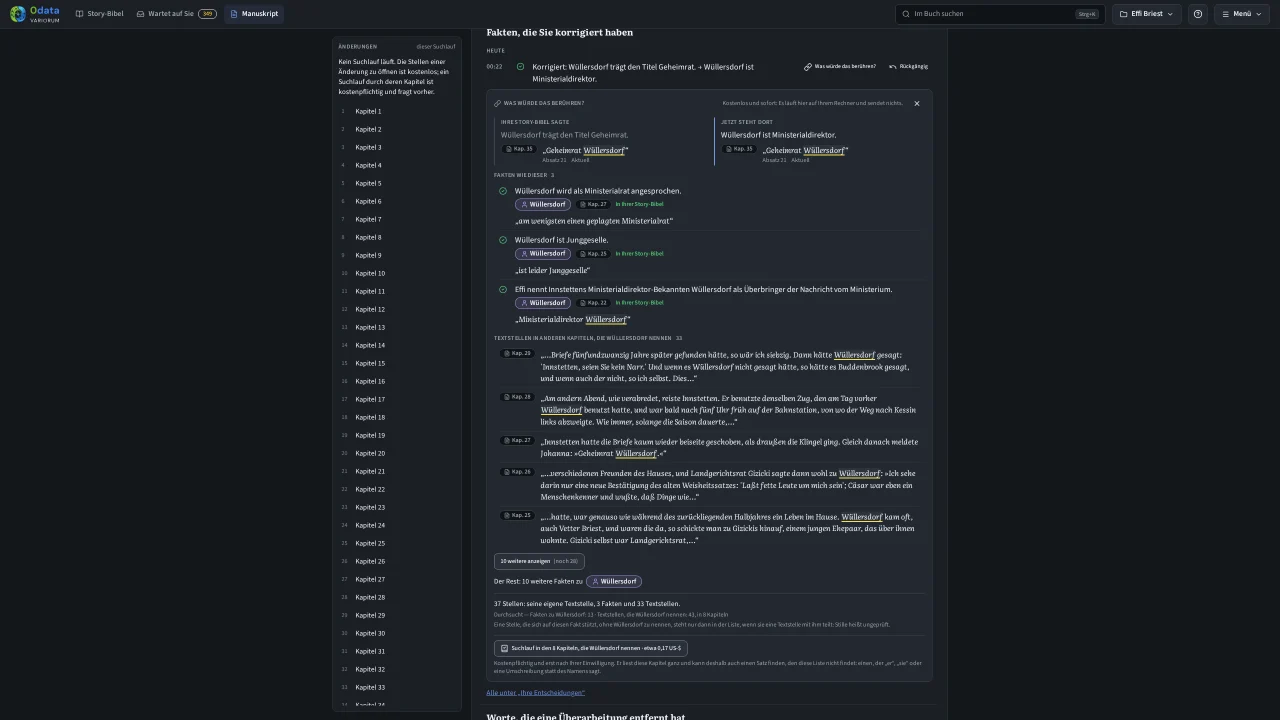
Task: Click Kap. 35 chip under Jetzt steht dort
Action: [x=740, y=149]
